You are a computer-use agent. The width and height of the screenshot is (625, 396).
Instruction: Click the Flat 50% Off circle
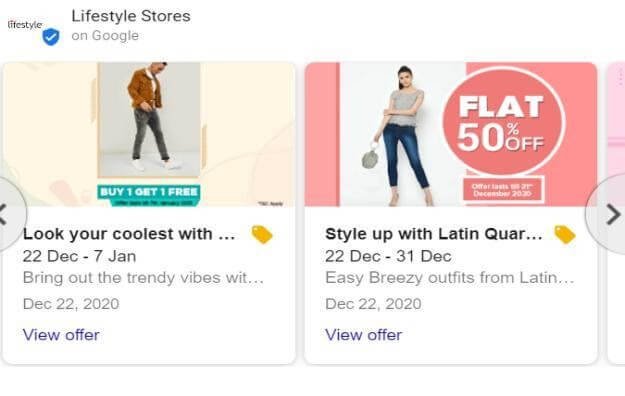(503, 122)
